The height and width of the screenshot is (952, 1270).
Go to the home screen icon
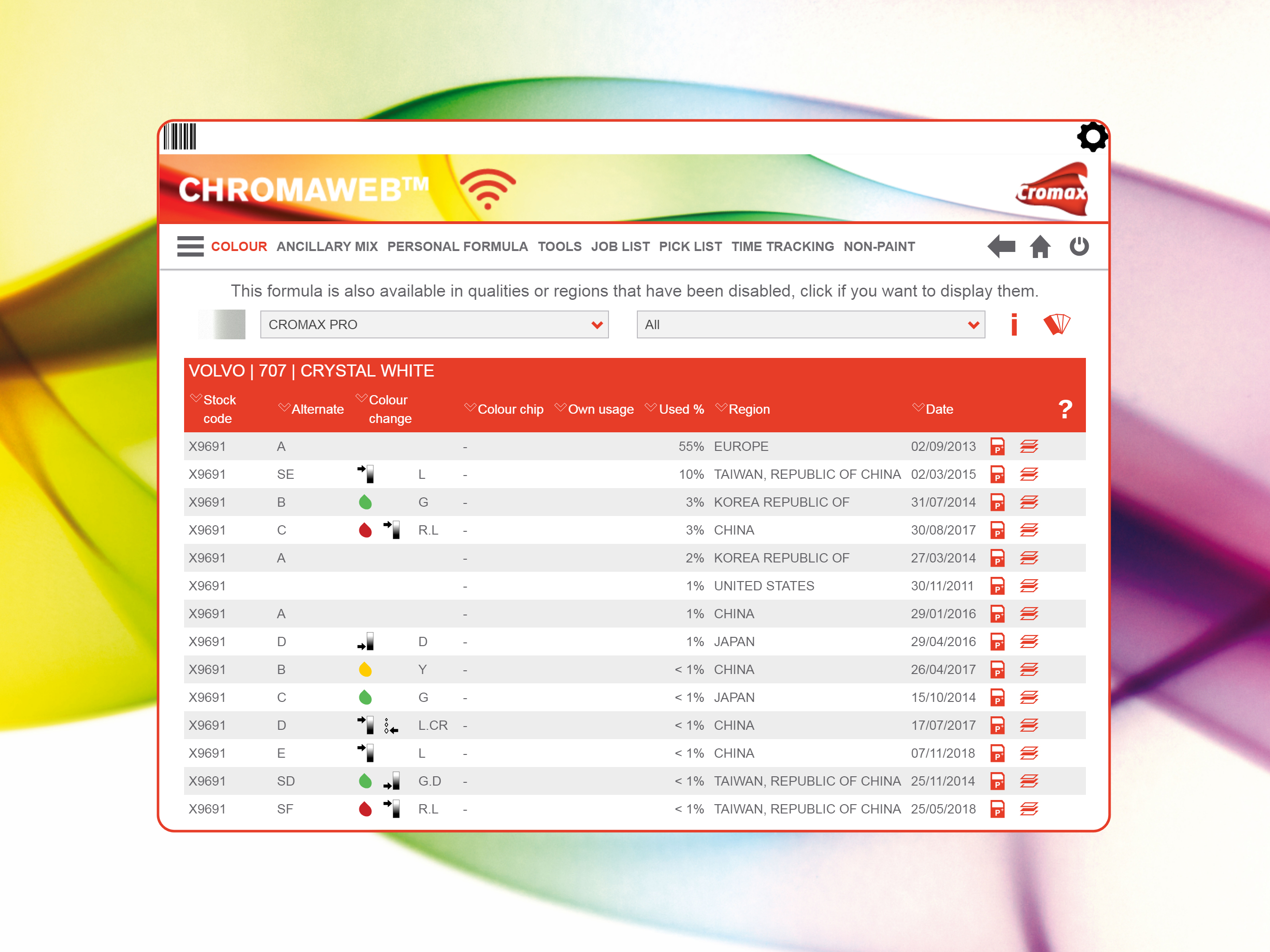point(1040,246)
